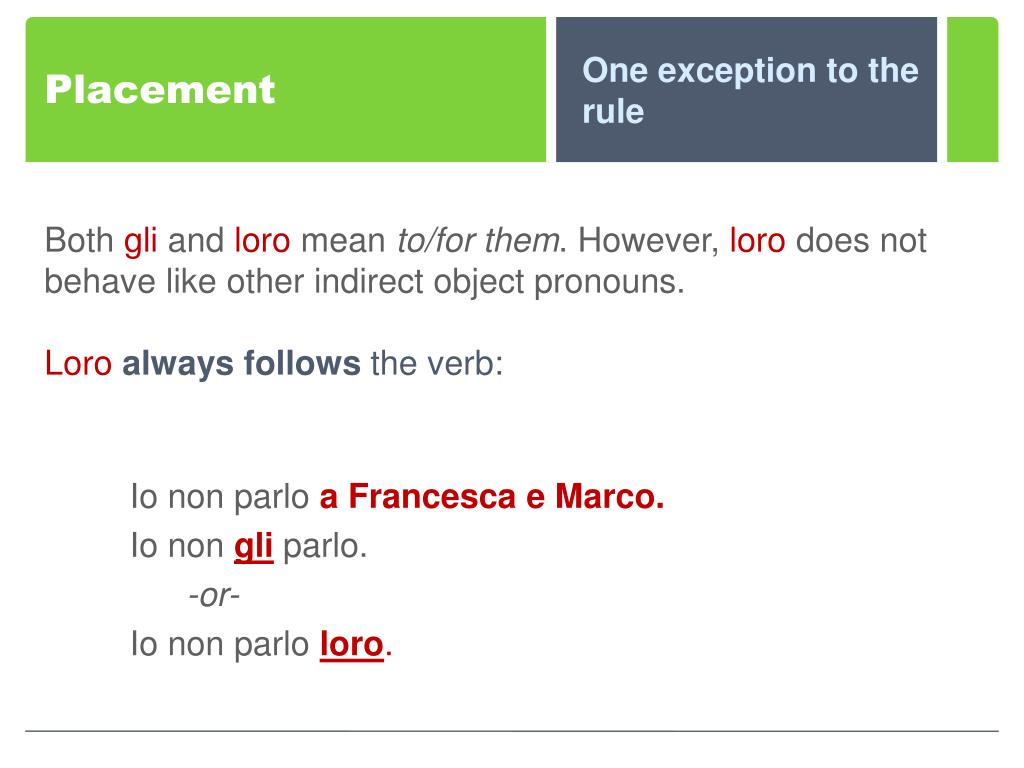Click the underlined red word 'gli'
This screenshot has height=768, width=1024.
pyautogui.click(x=253, y=547)
